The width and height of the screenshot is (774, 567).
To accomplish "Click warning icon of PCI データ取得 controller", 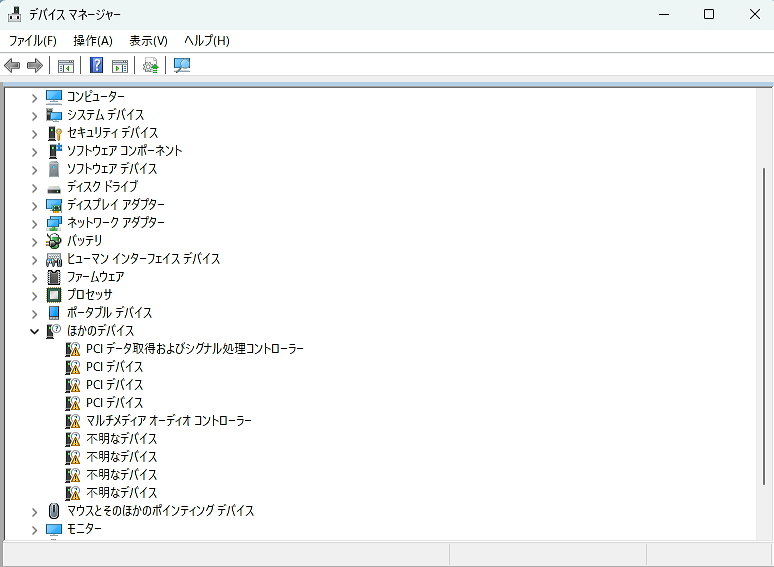I will (x=73, y=349).
